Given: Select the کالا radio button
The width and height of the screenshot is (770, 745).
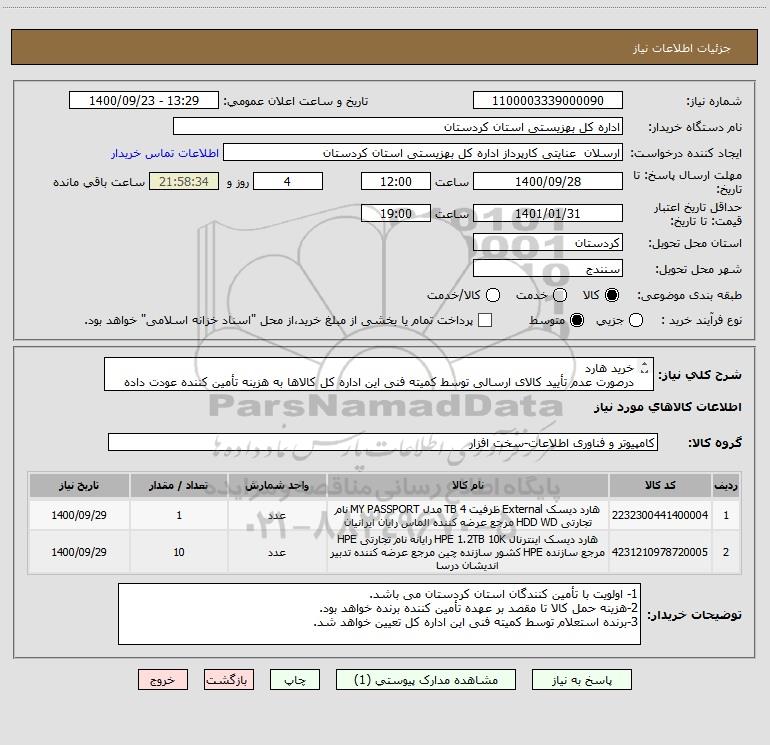Looking at the screenshot, I should click(612, 295).
